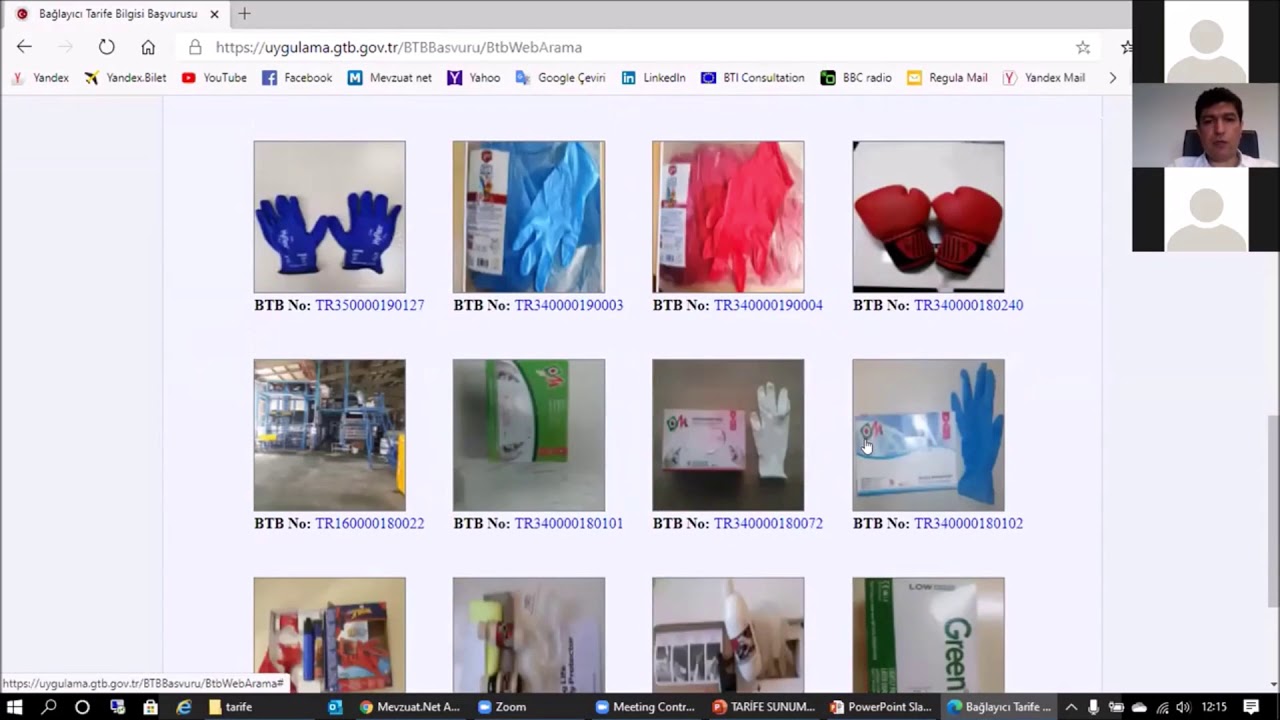Refresh the current page
This screenshot has width=1280, height=720.
106,47
